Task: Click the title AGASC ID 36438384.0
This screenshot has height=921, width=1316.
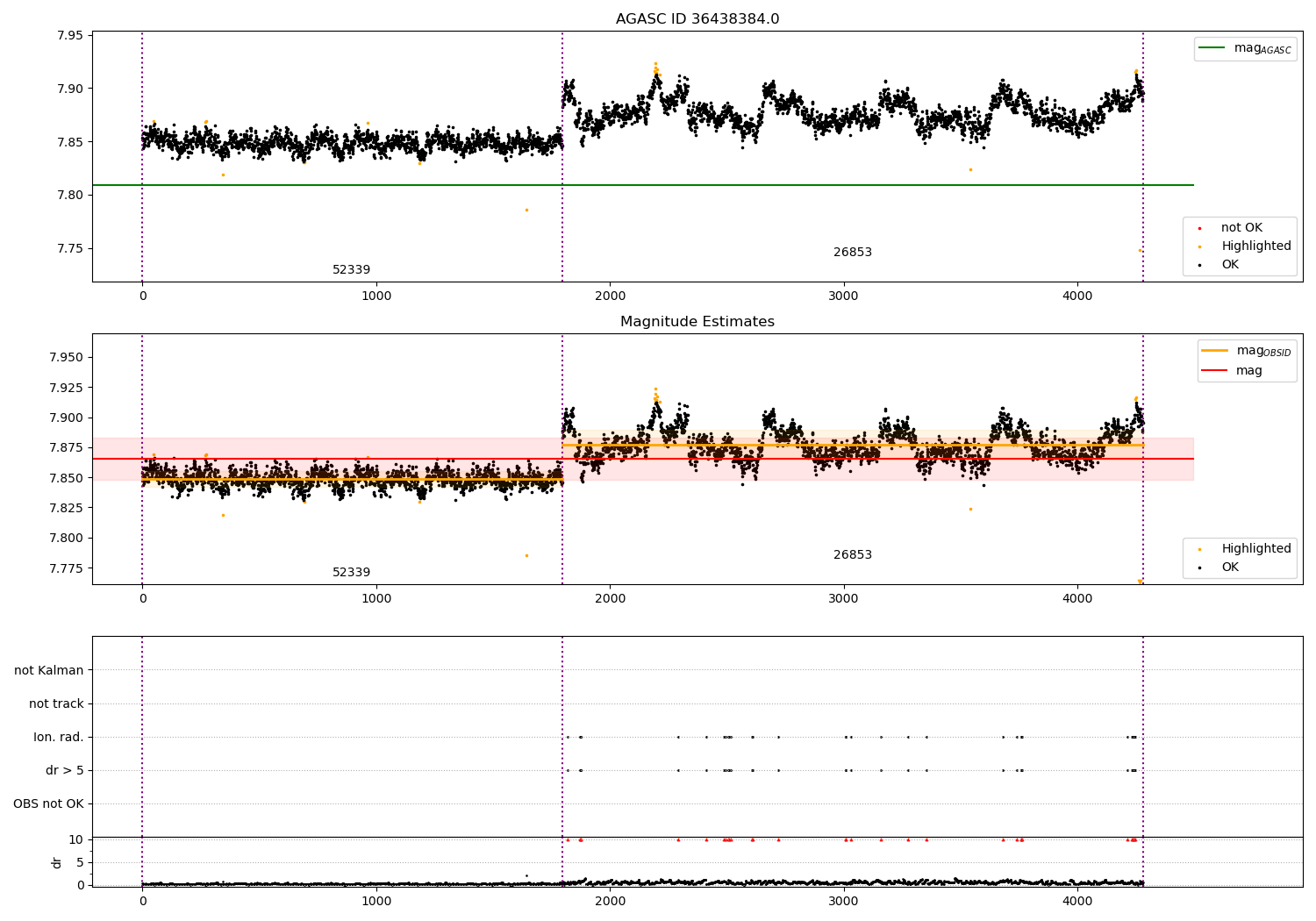Action: click(x=697, y=19)
